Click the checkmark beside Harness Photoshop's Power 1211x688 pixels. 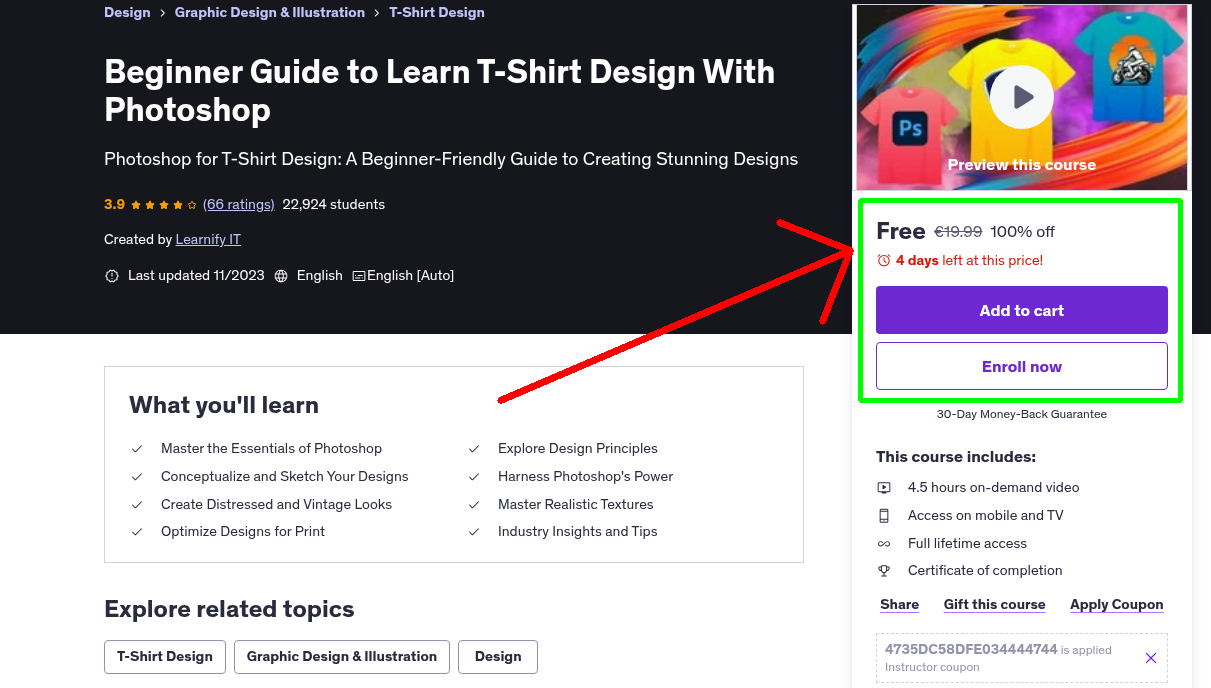(x=474, y=477)
